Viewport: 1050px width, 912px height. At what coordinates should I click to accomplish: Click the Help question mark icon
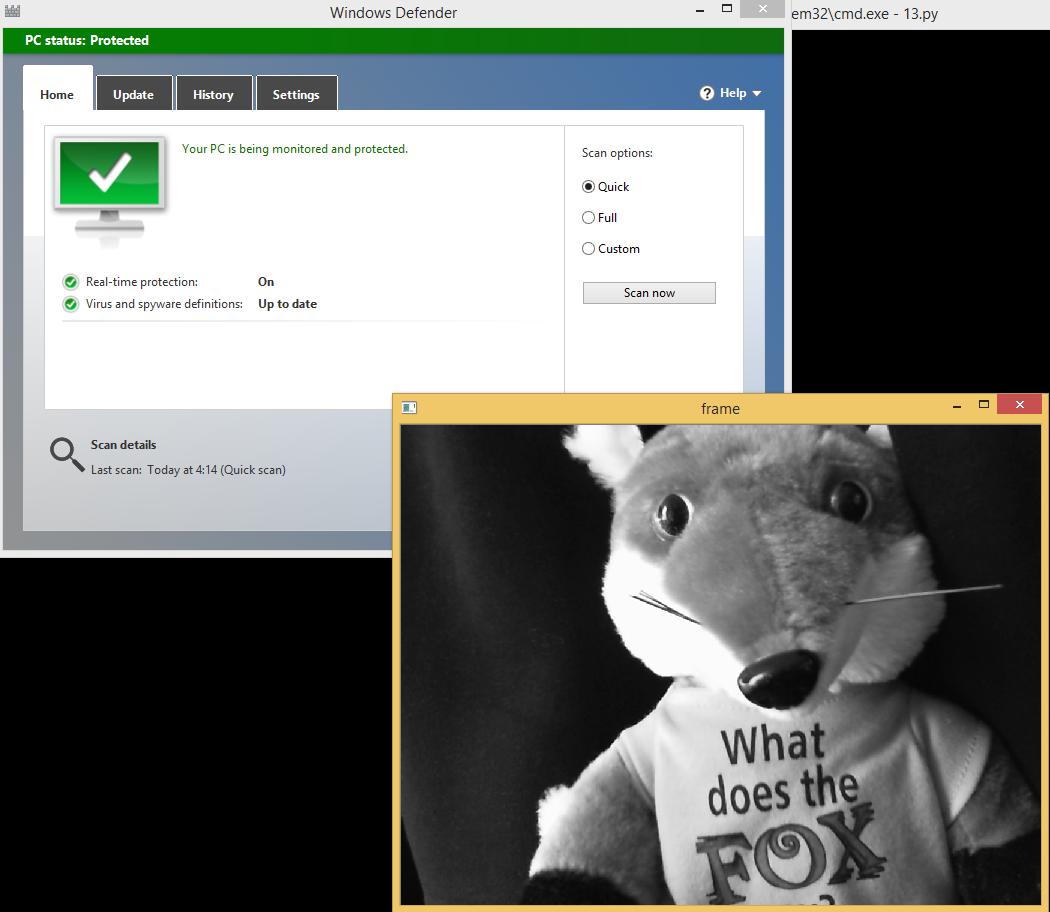[707, 92]
